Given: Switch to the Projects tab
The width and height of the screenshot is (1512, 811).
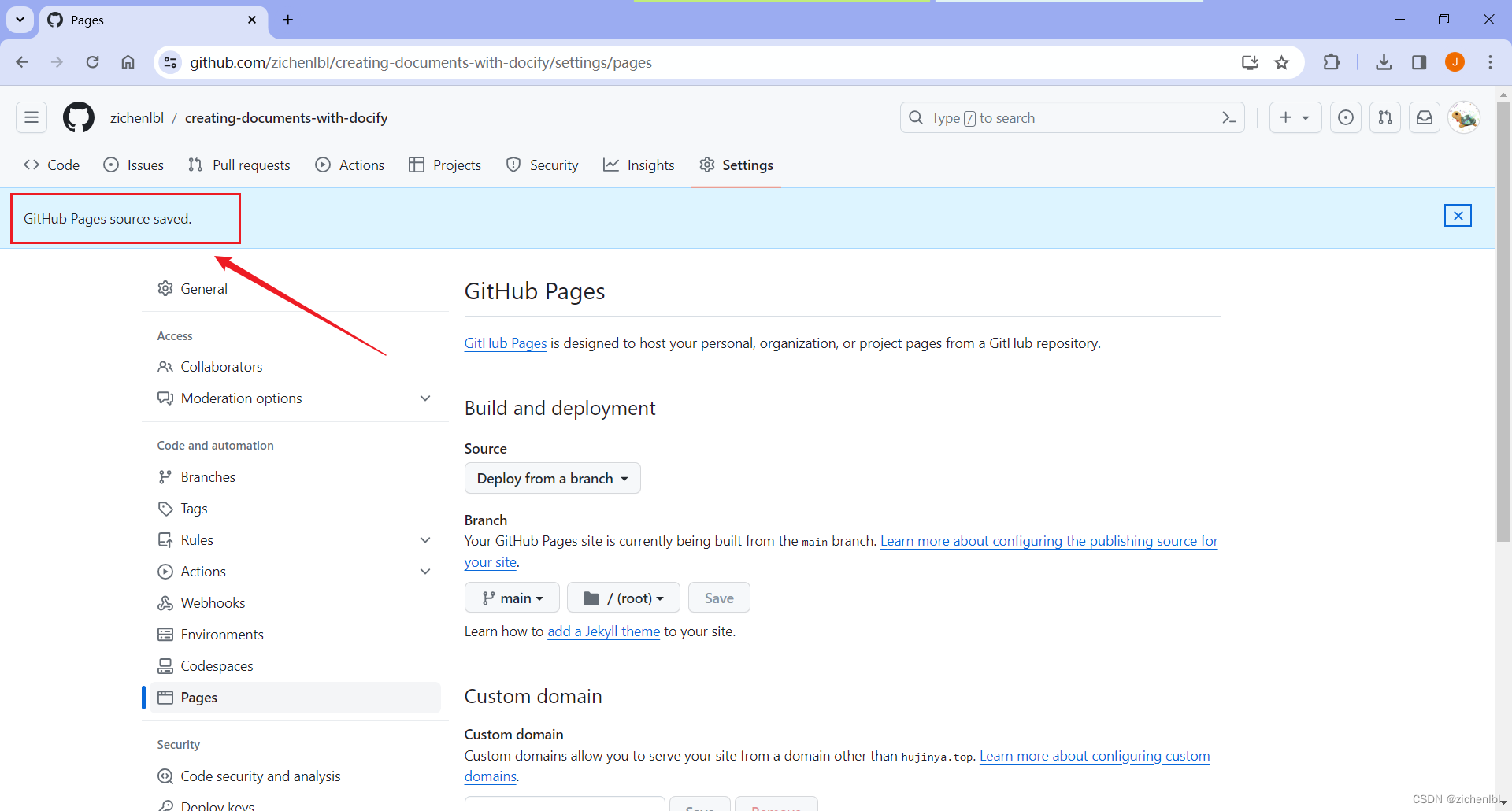Looking at the screenshot, I should click(445, 165).
